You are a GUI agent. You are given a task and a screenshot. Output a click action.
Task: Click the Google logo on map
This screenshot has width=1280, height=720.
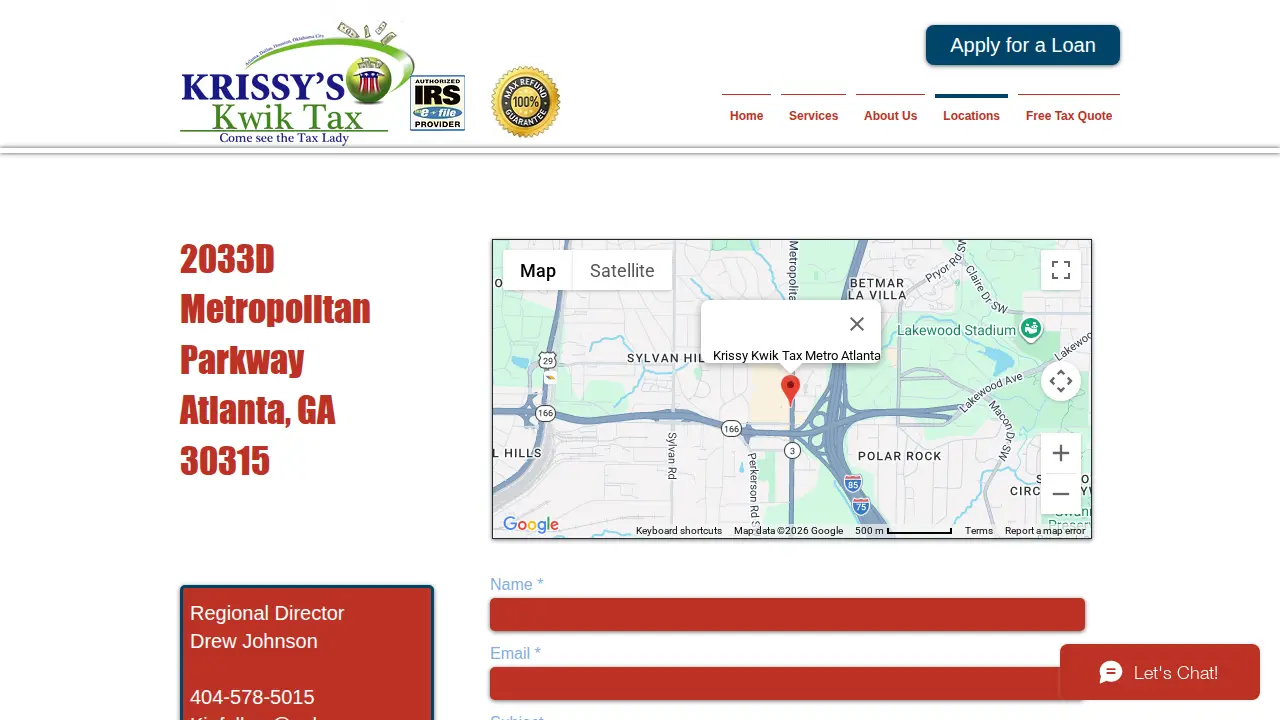click(x=531, y=525)
